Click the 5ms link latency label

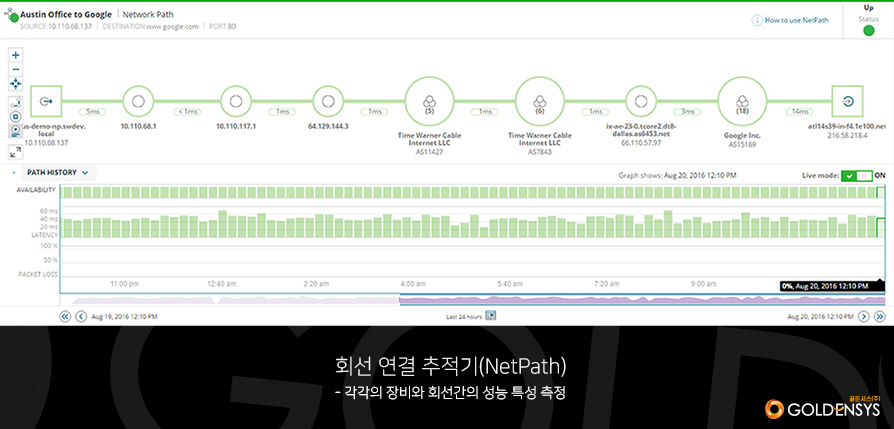[92, 111]
